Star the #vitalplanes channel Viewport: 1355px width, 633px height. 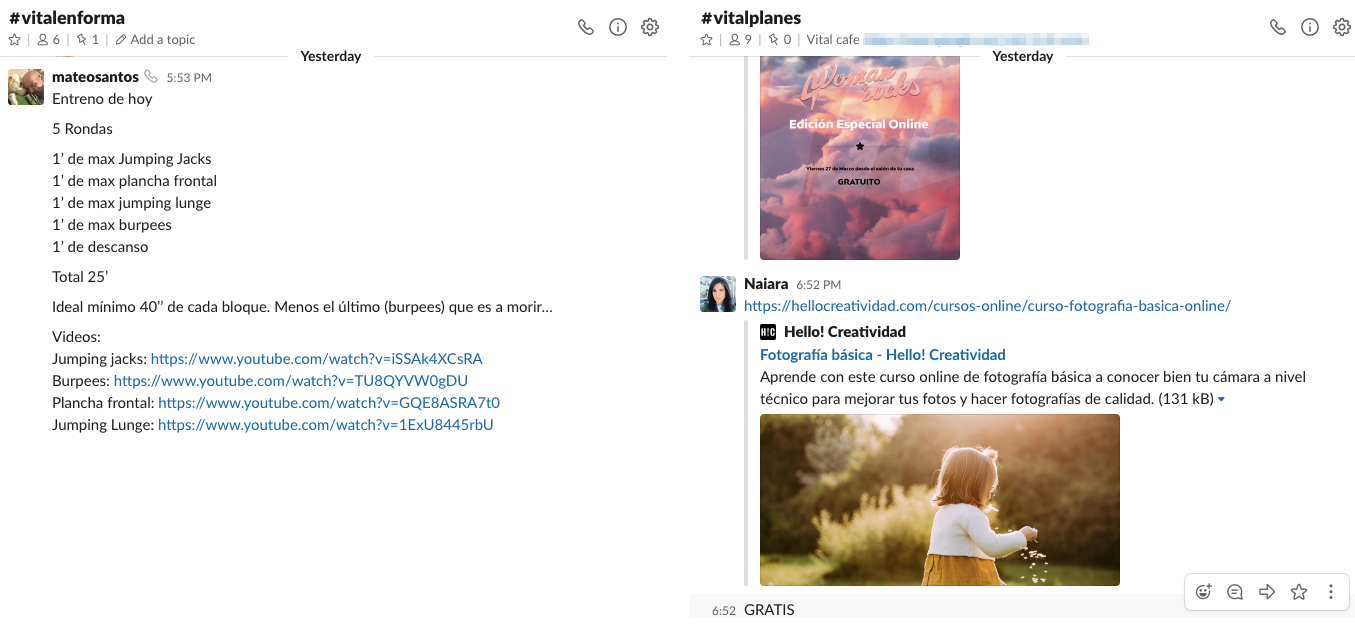[x=707, y=40]
